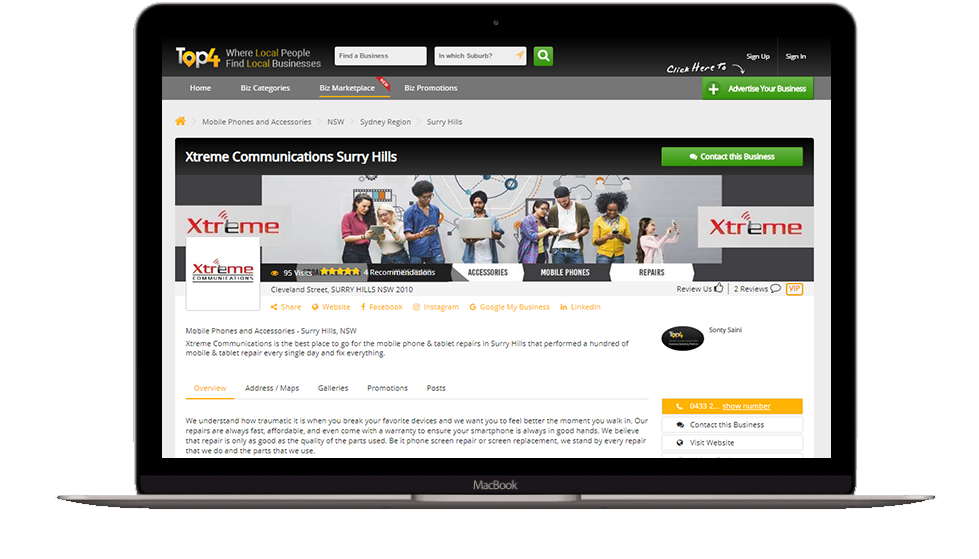Click the globe icon beside Visit Website
This screenshot has width=979, height=559.
coord(680,443)
